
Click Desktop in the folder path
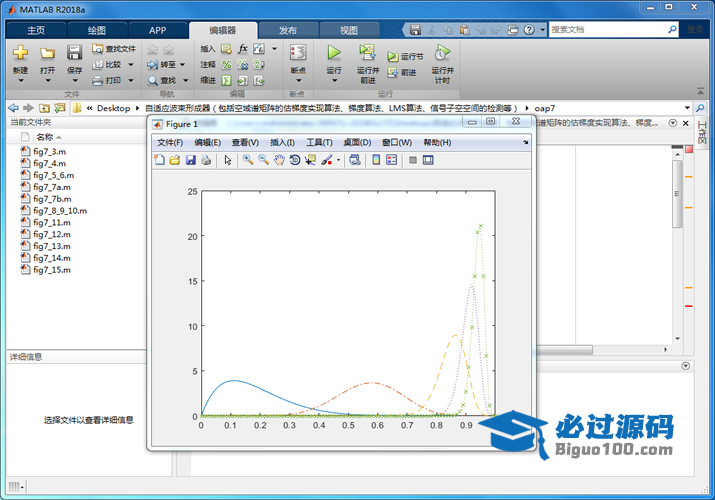pyautogui.click(x=114, y=108)
